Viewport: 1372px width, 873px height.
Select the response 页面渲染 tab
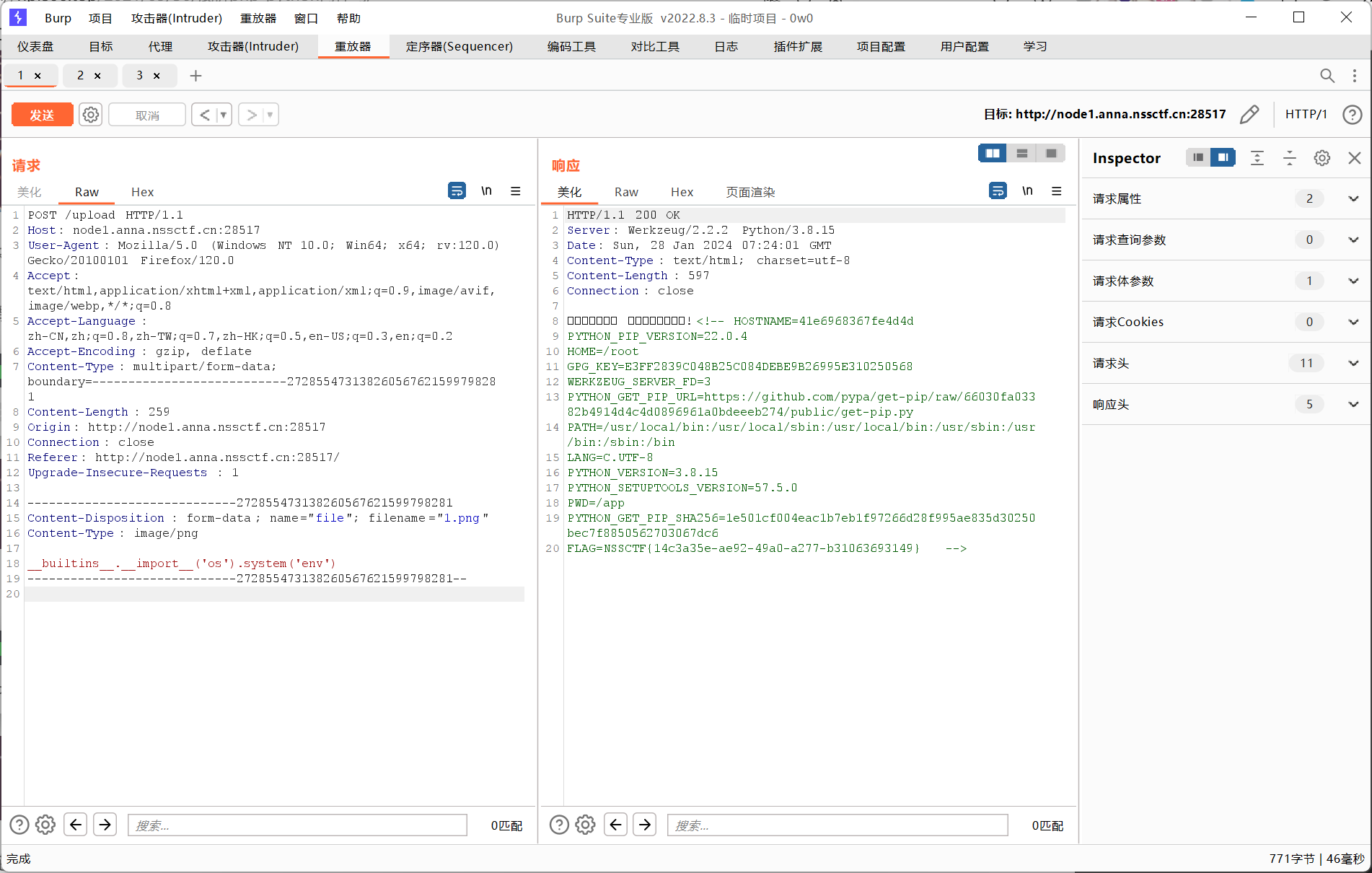(x=750, y=192)
